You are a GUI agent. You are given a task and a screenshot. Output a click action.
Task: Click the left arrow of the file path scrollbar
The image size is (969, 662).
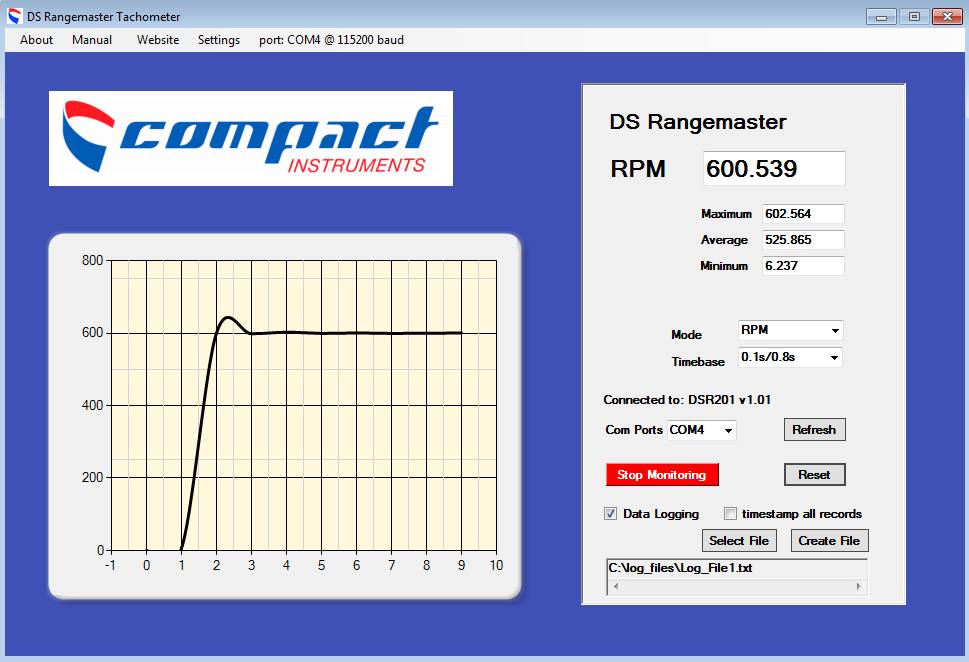coord(616,586)
